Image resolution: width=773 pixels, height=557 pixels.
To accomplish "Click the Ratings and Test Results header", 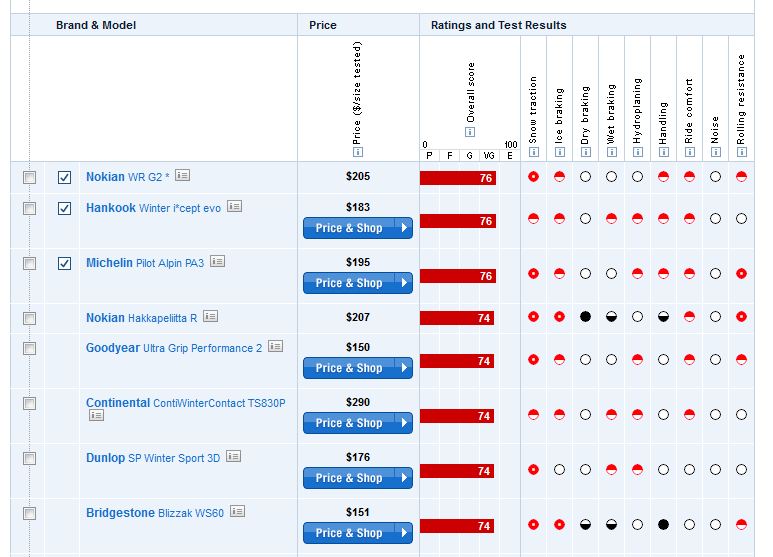I will pyautogui.click(x=498, y=25).
